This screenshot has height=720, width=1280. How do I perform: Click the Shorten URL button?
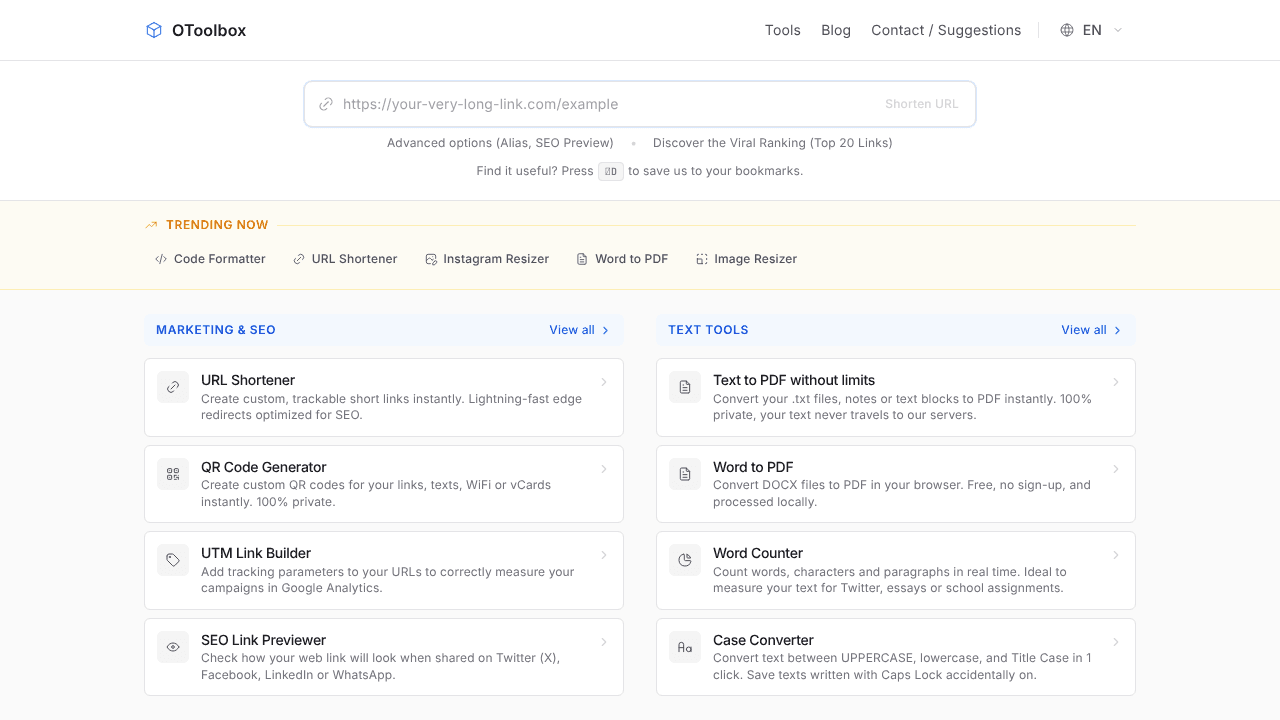[x=922, y=104]
